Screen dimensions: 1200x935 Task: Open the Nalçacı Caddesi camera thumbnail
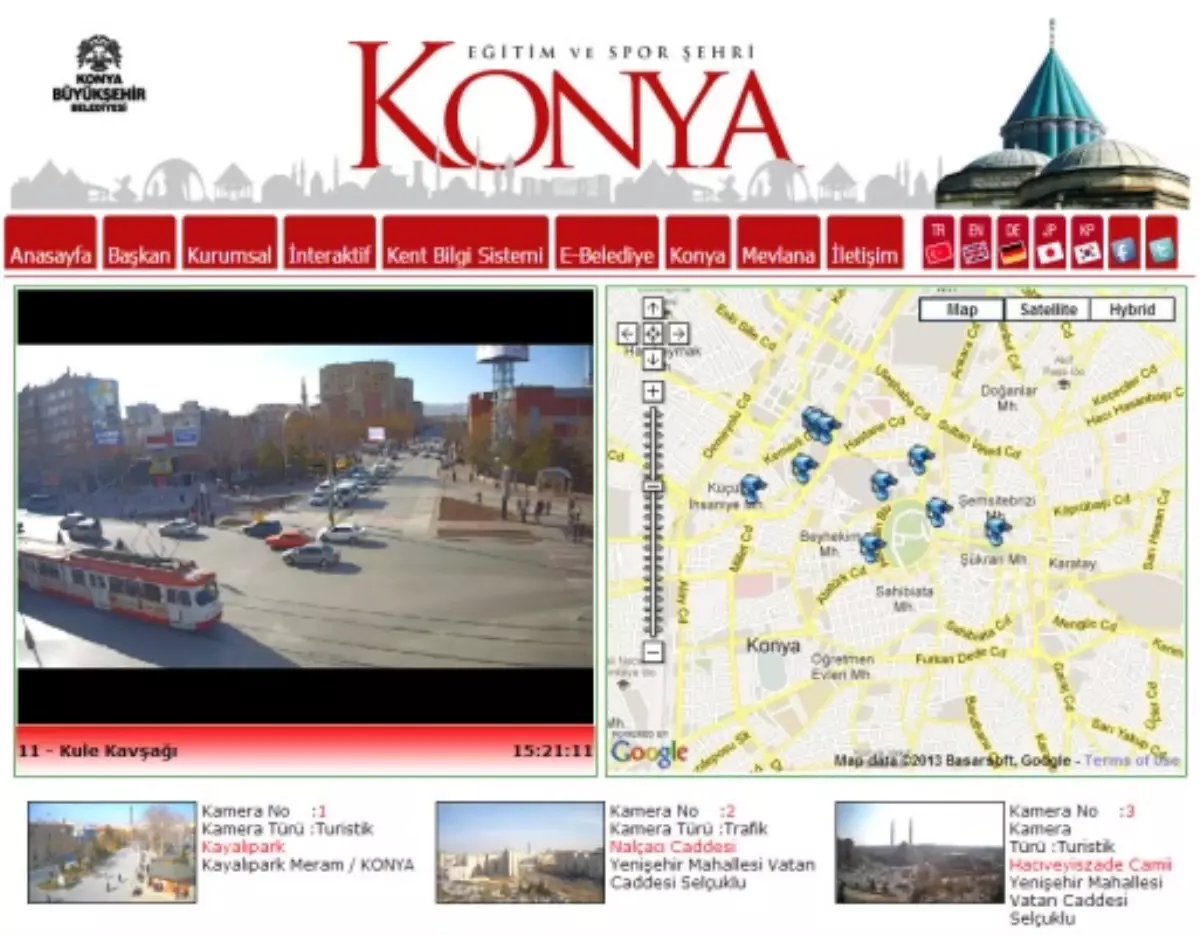coord(519,853)
